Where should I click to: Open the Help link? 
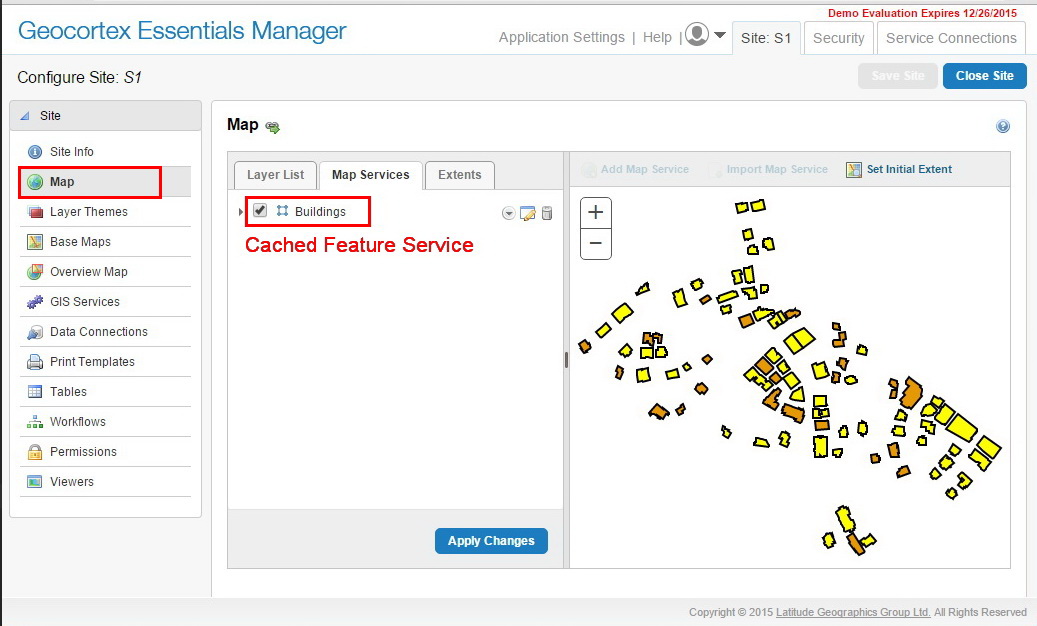click(657, 38)
